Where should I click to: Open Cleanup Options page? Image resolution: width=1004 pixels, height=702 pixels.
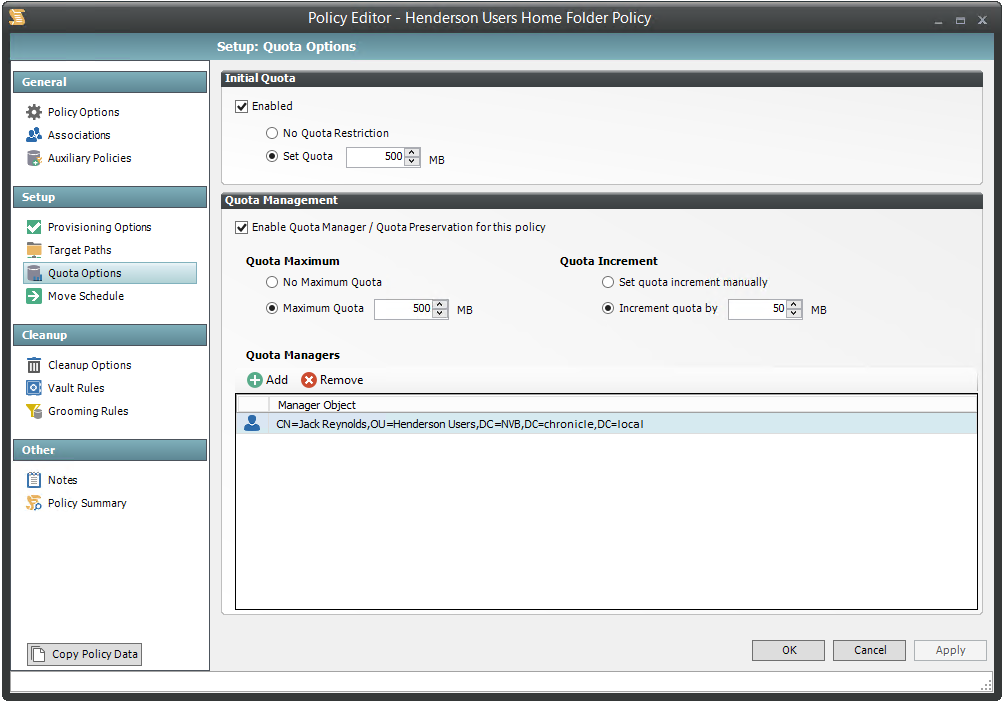point(90,365)
